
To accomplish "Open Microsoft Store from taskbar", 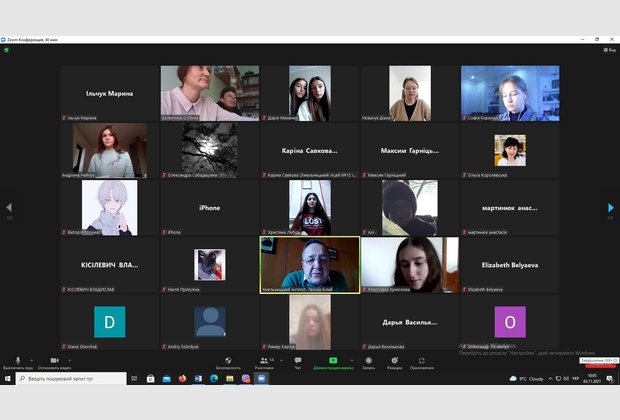I will pos(150,378).
